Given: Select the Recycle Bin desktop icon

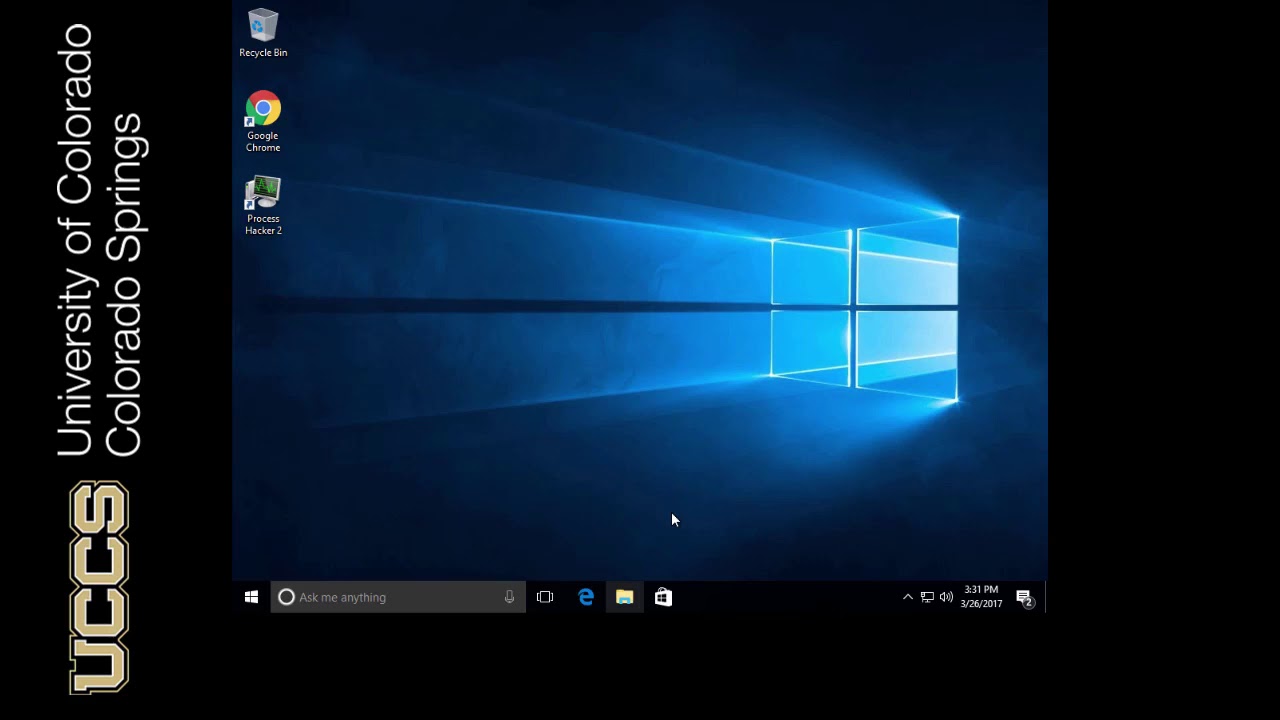Looking at the screenshot, I should tap(263, 33).
